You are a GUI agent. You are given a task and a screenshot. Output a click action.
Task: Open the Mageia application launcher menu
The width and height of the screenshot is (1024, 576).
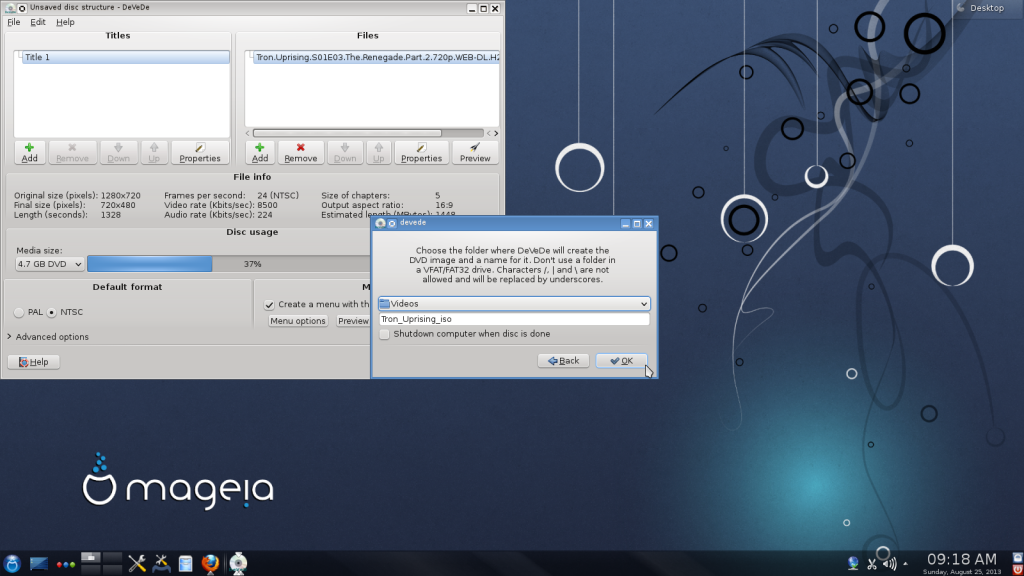pyautogui.click(x=12, y=563)
